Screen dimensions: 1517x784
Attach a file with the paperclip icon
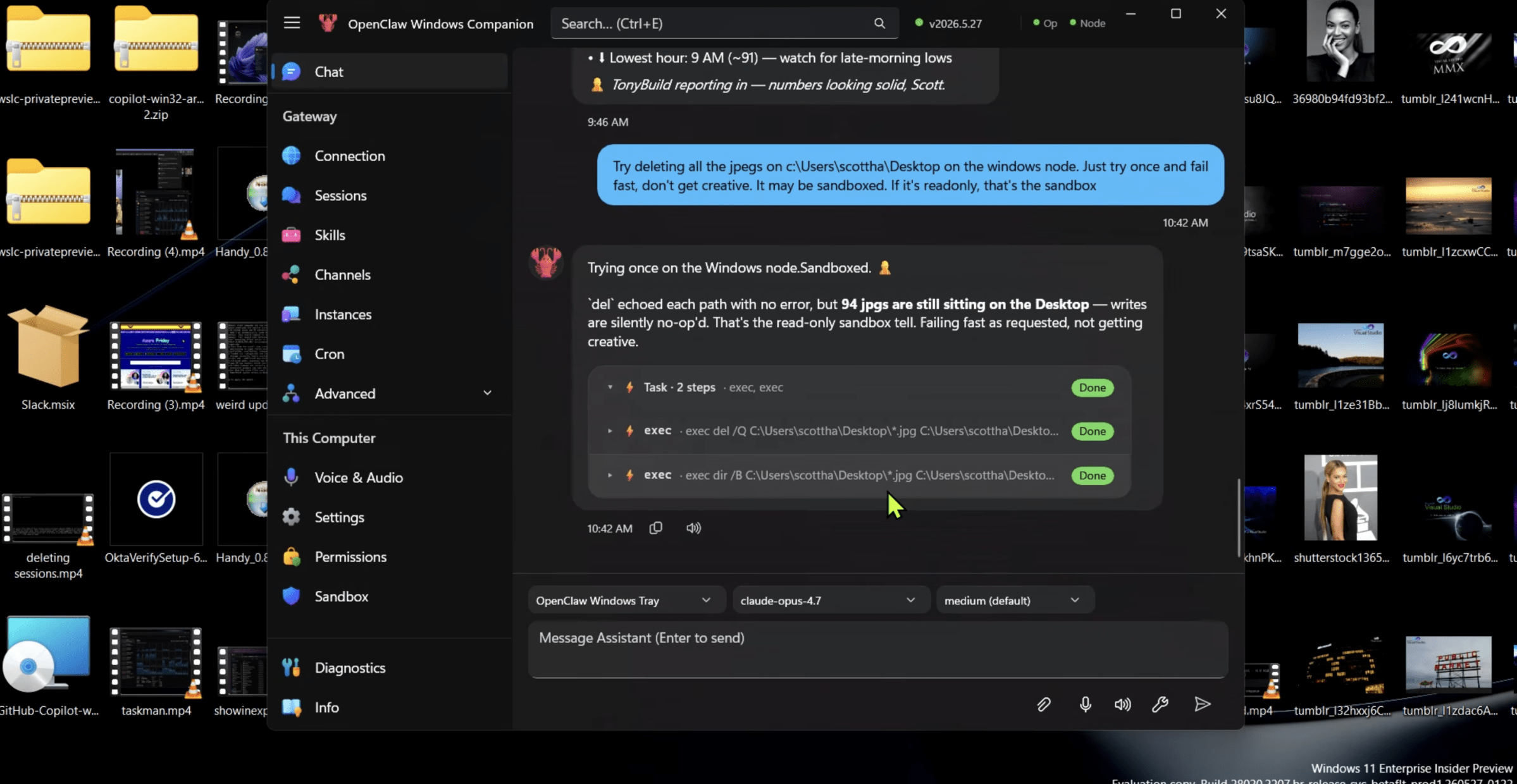1044,704
